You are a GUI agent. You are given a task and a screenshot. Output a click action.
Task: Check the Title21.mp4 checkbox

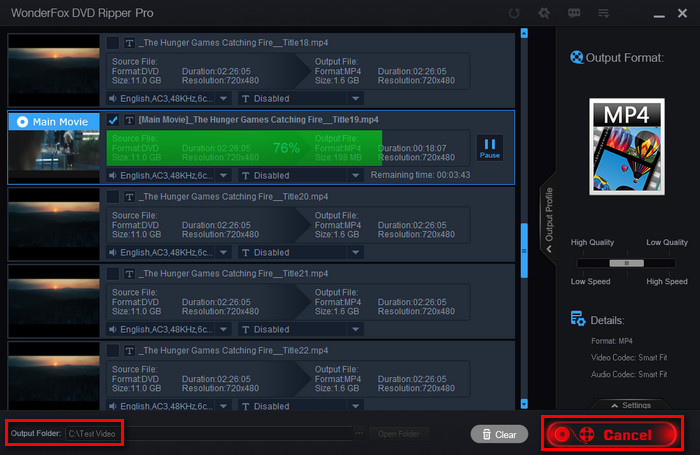pos(113,273)
